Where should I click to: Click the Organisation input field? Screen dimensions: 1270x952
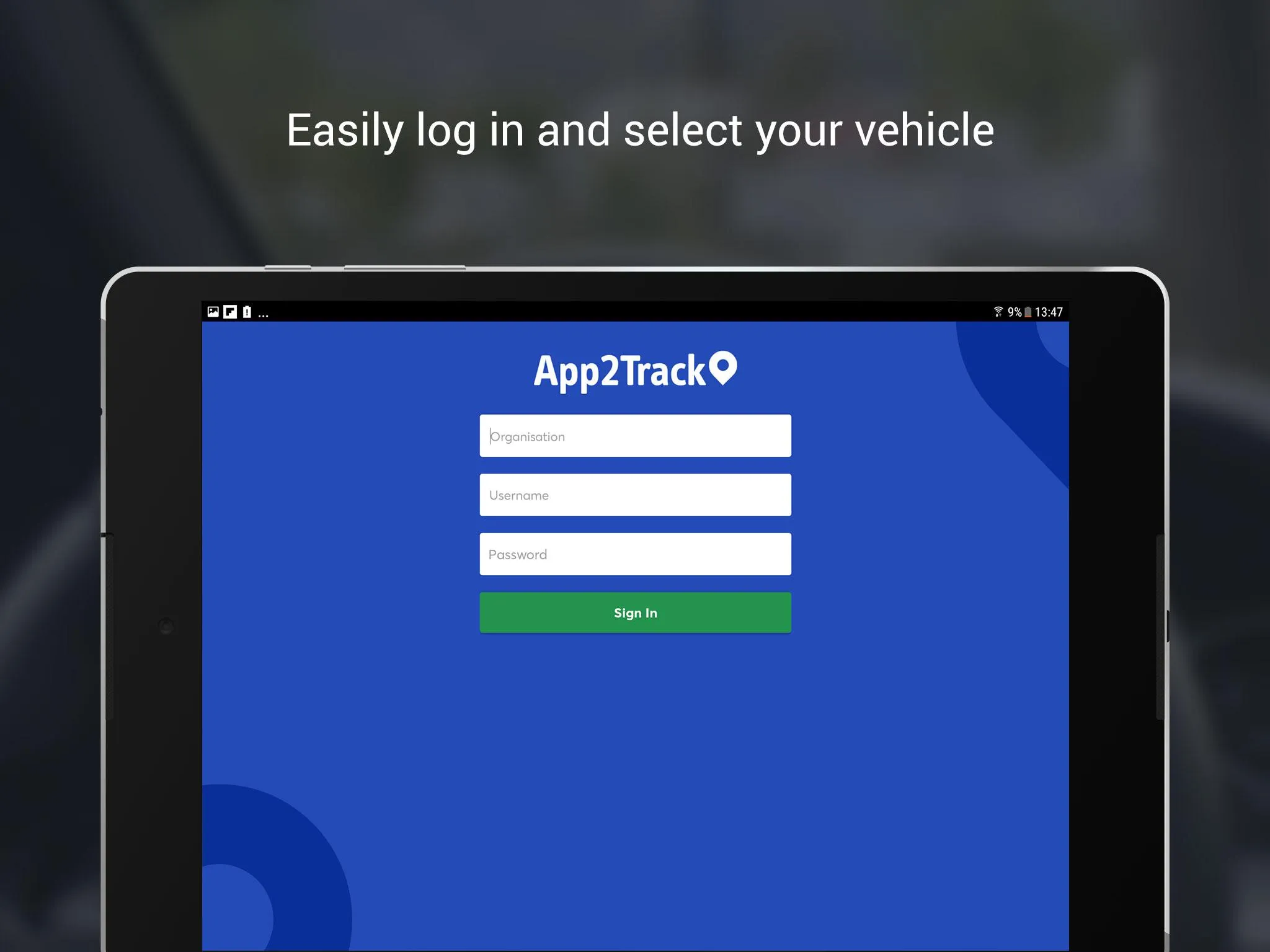pos(636,436)
